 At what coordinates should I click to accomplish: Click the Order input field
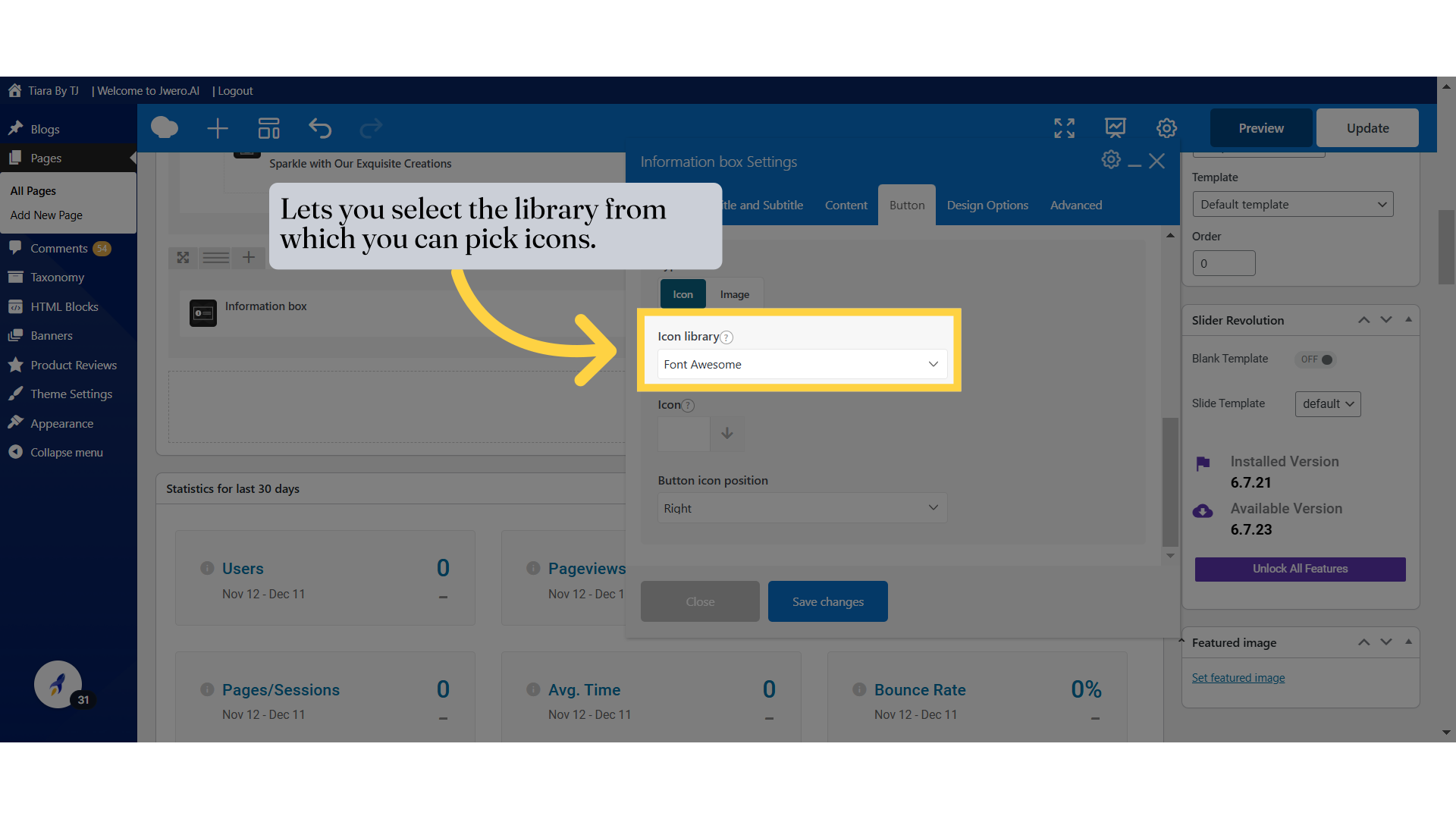coord(1223,264)
